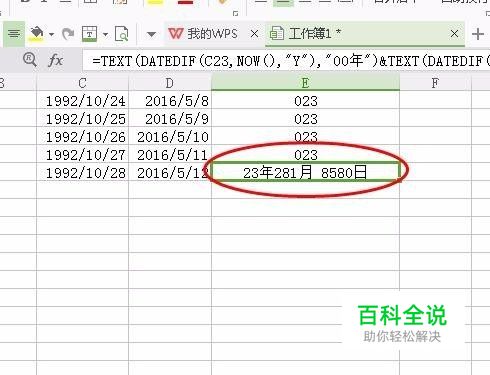The width and height of the screenshot is (490, 375).
Task: Click the center-align icon in quick toolbar
Action: 14,34
